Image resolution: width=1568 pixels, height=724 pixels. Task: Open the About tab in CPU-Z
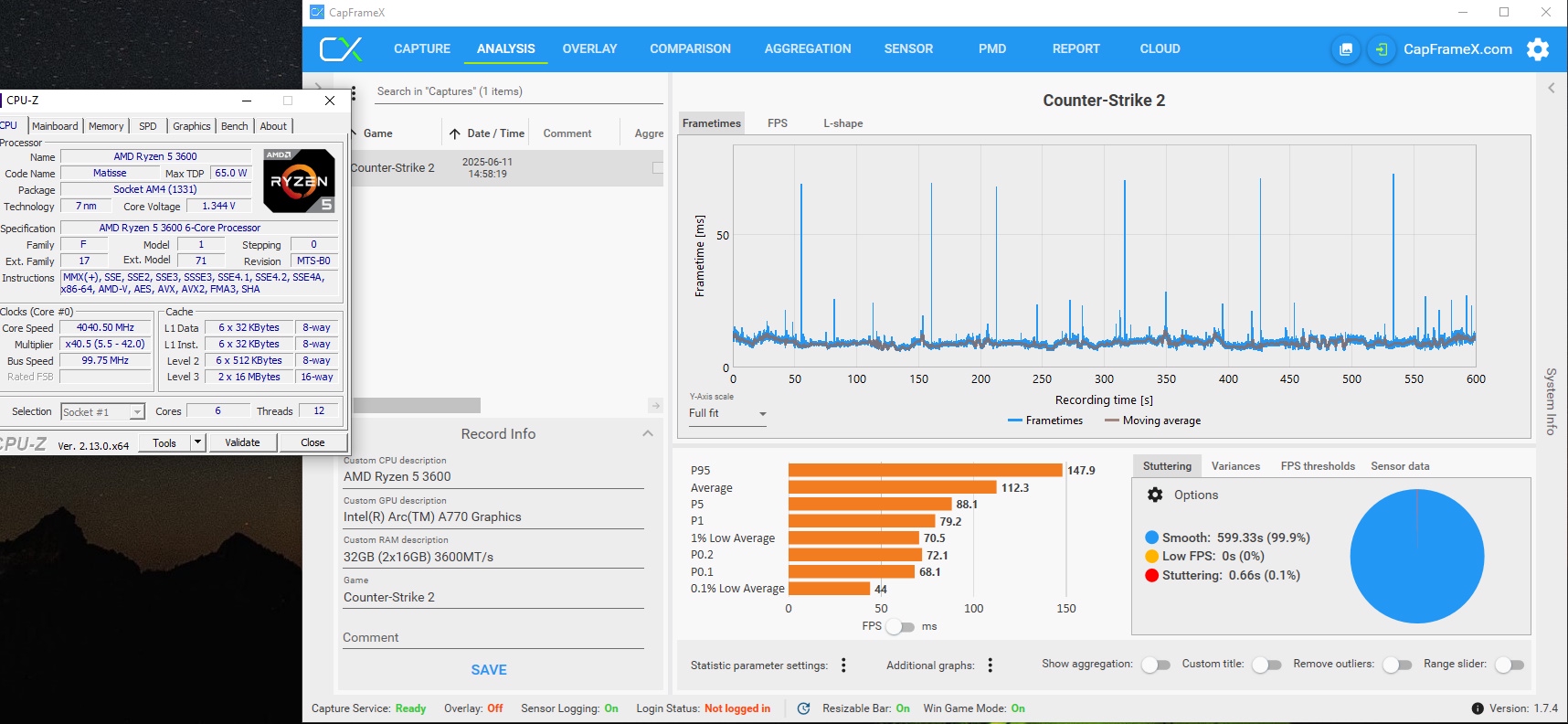coord(273,126)
